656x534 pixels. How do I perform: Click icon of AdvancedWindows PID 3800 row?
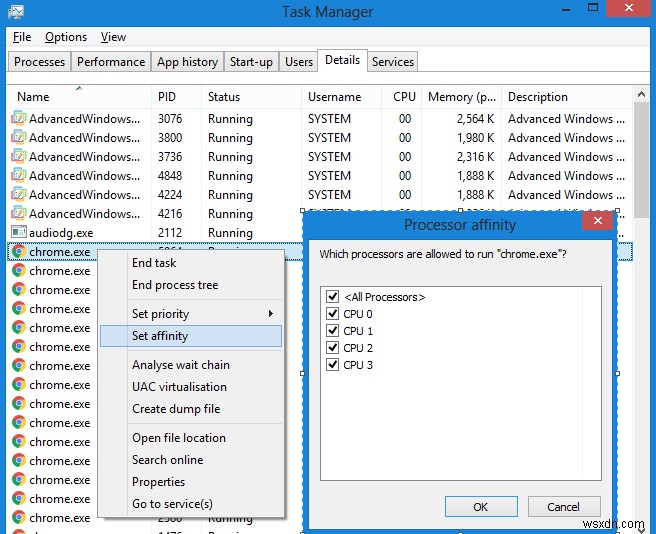18,137
